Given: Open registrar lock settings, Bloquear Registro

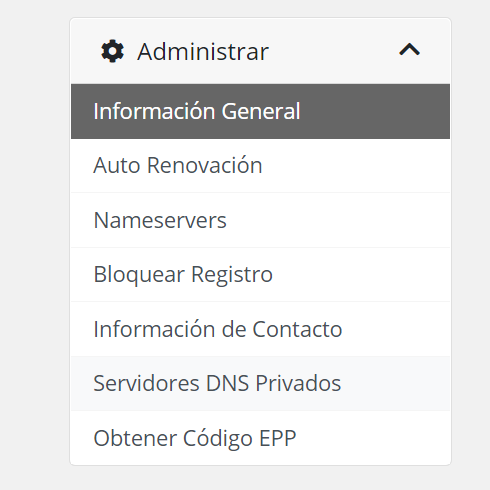Looking at the screenshot, I should point(260,275).
